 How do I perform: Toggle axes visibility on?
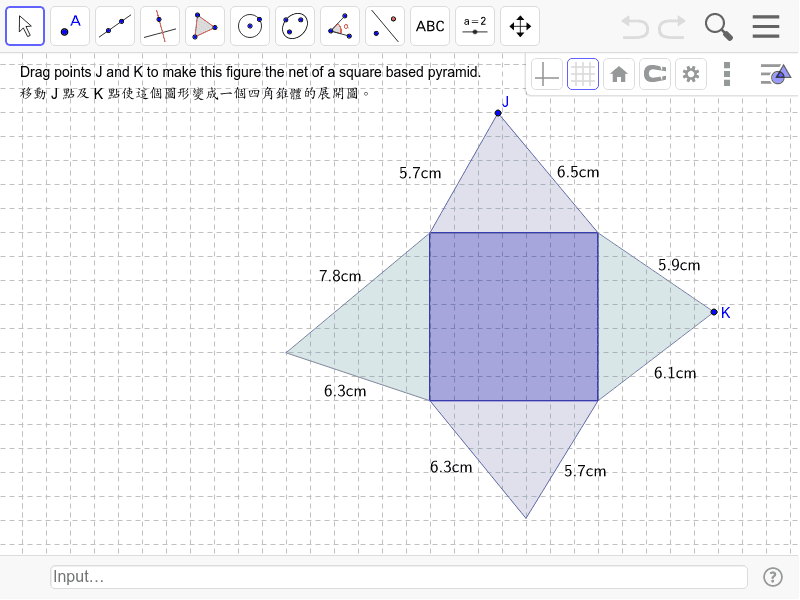[x=546, y=73]
